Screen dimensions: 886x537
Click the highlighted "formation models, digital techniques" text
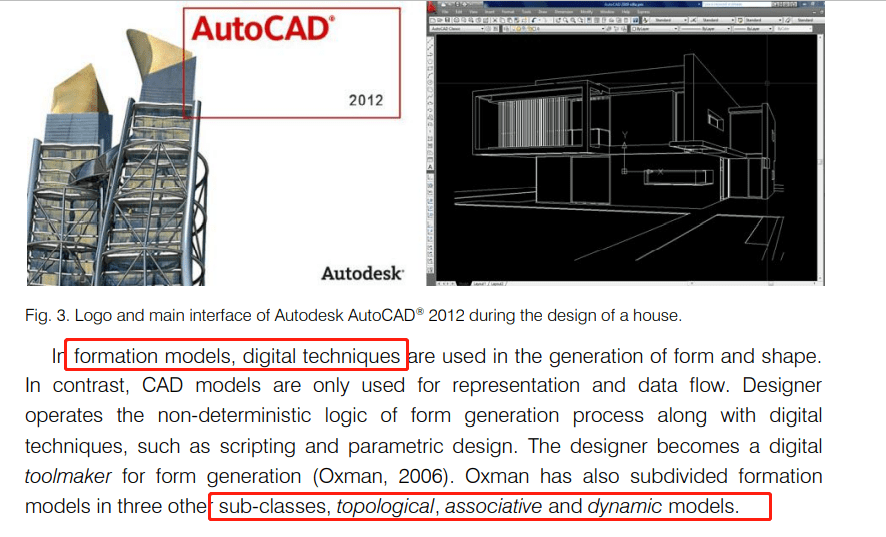237,356
